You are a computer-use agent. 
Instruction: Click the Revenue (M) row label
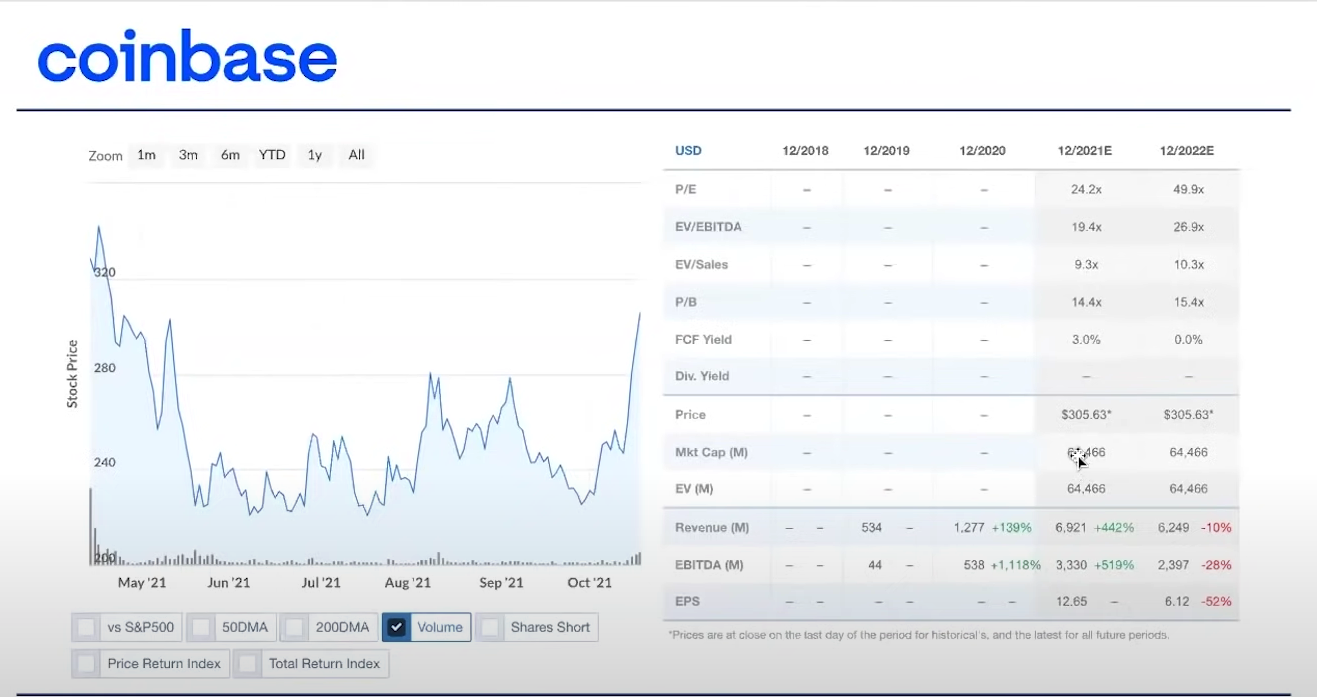point(711,527)
